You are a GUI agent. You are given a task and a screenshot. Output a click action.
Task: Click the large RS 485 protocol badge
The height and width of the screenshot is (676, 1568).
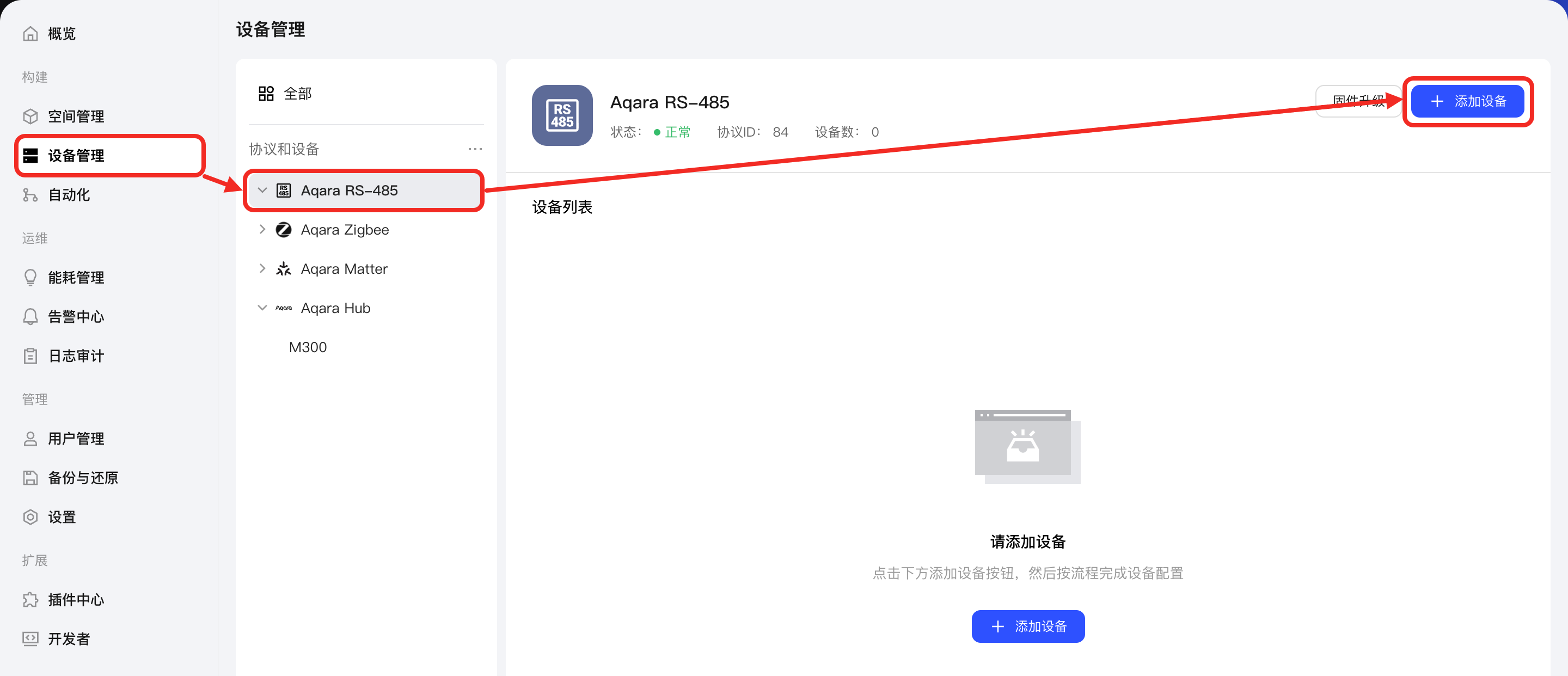coord(562,115)
